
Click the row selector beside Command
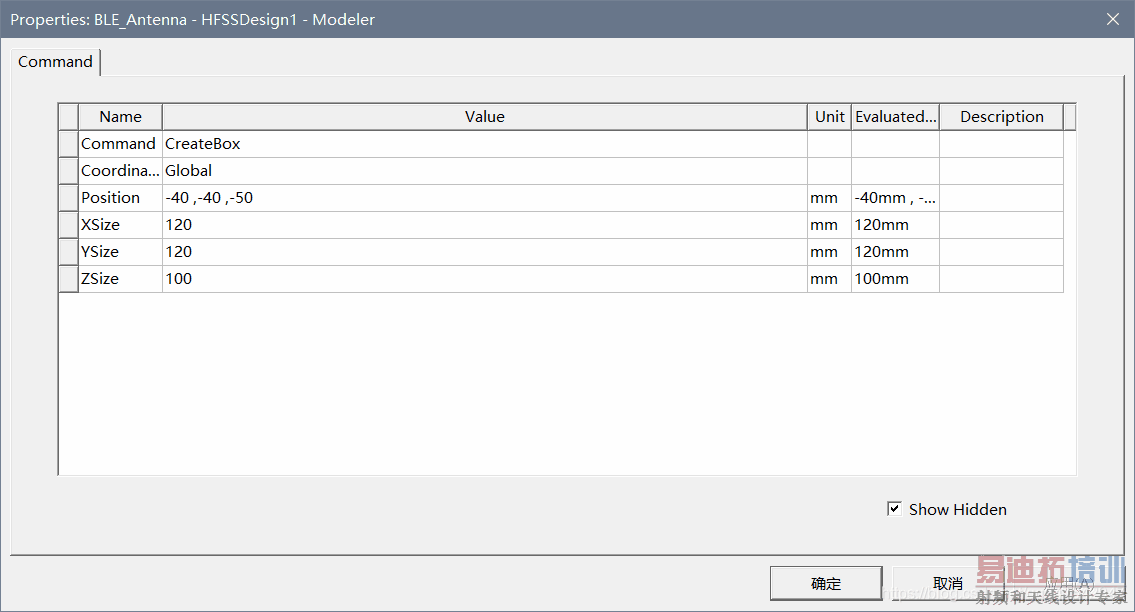tap(68, 143)
